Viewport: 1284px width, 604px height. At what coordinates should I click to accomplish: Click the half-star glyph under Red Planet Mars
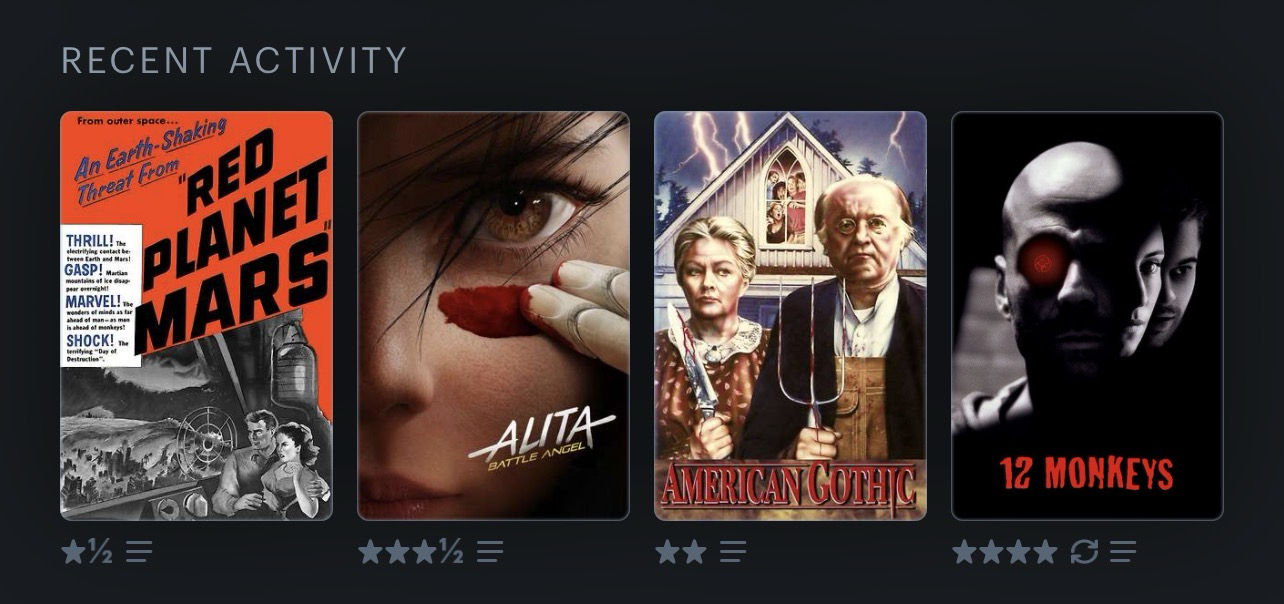pyautogui.click(x=100, y=552)
